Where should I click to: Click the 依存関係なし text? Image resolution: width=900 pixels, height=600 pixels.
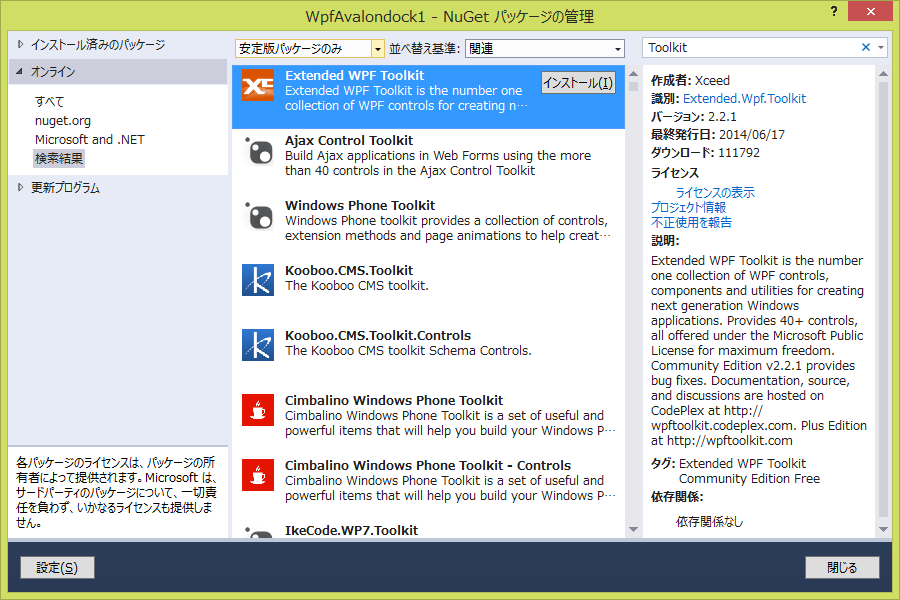[x=709, y=521]
